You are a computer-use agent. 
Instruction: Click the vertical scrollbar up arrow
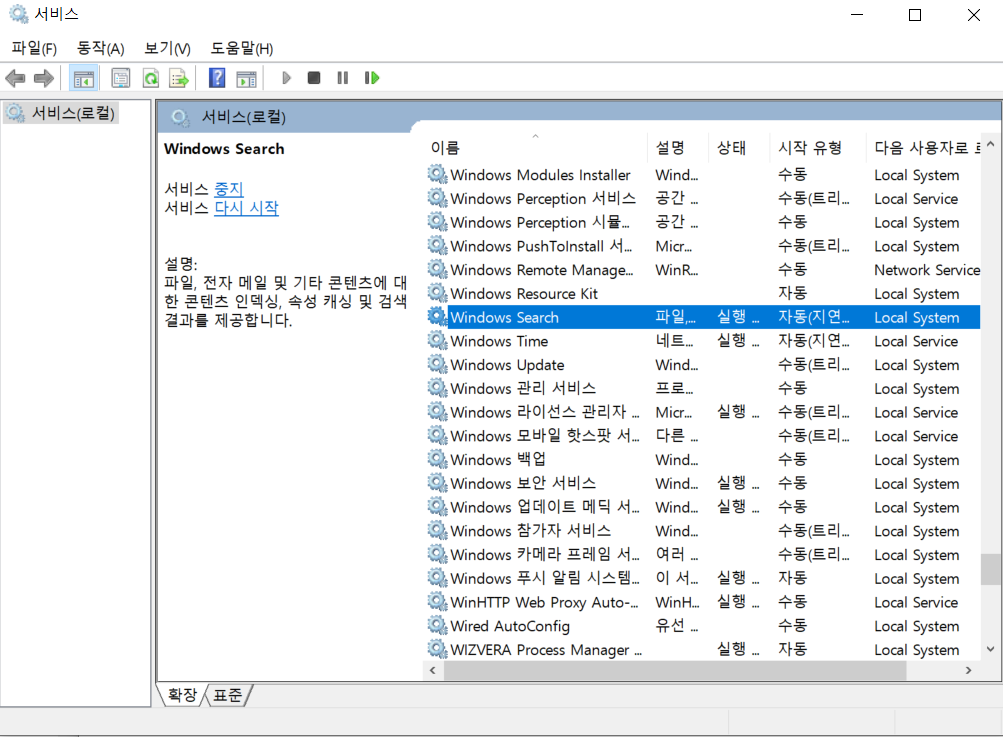pos(991,145)
